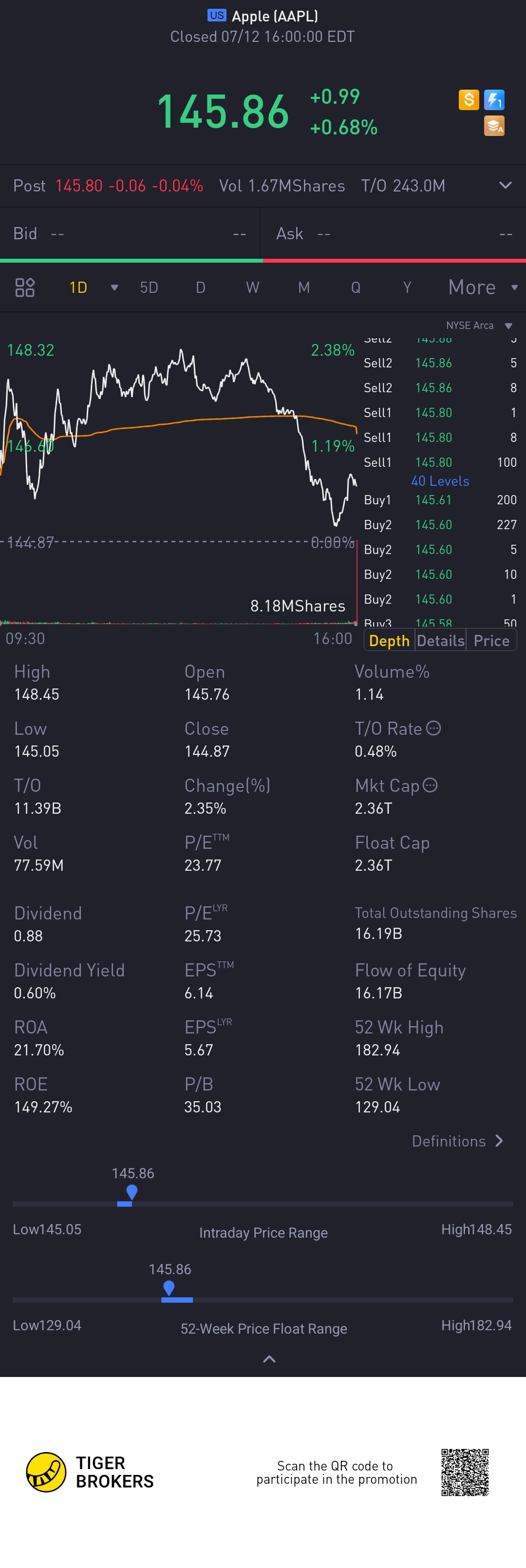The image size is (526, 1568).
Task: Tap the orange stacked layers badge
Action: pyautogui.click(x=494, y=126)
